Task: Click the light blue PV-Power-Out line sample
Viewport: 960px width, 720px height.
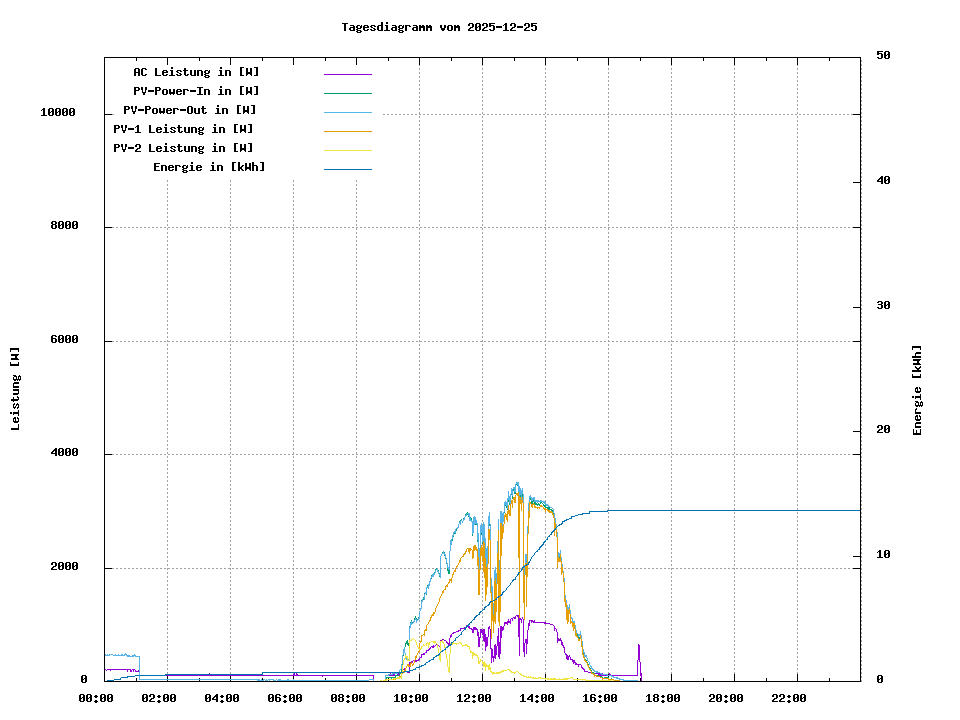Action: pos(347,112)
